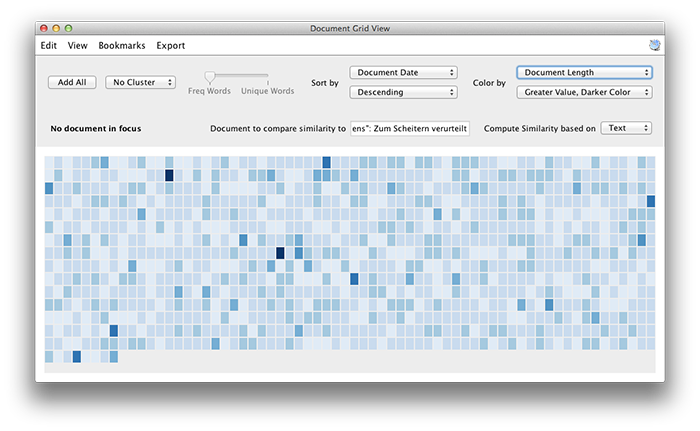
Task: Click the Add All button
Action: [x=72, y=82]
